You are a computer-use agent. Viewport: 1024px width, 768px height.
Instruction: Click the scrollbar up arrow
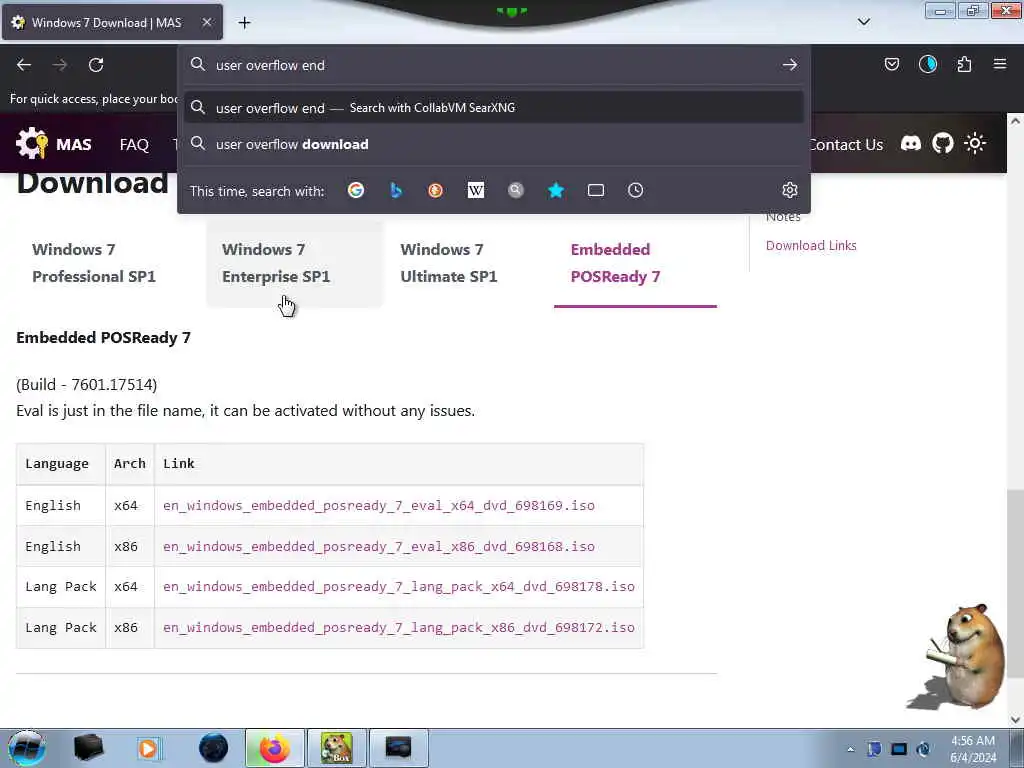coord(1015,121)
